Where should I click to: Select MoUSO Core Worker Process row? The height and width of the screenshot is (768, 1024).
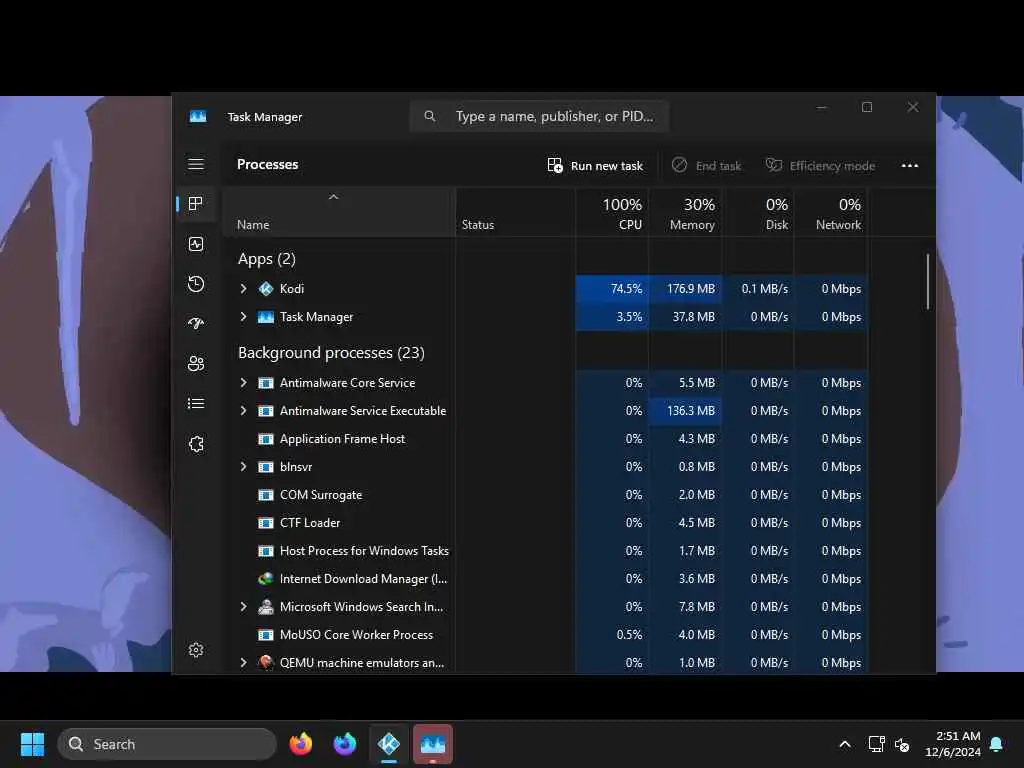[x=545, y=635]
